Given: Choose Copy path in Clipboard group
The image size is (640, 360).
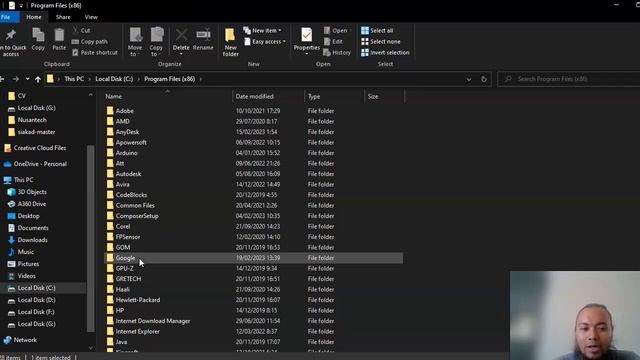Looking at the screenshot, I should (x=90, y=42).
